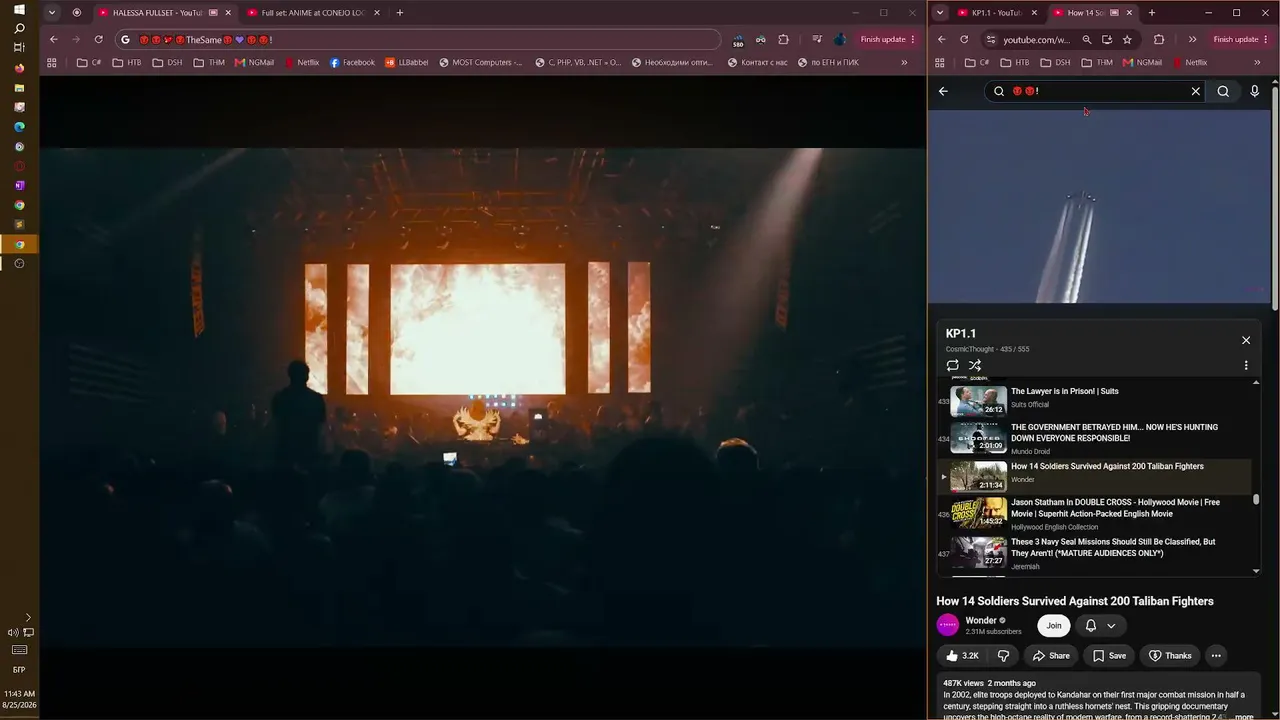Screen dimensions: 1280x720
Task: Open LLBabbel bookmark in left window
Action: [x=407, y=62]
